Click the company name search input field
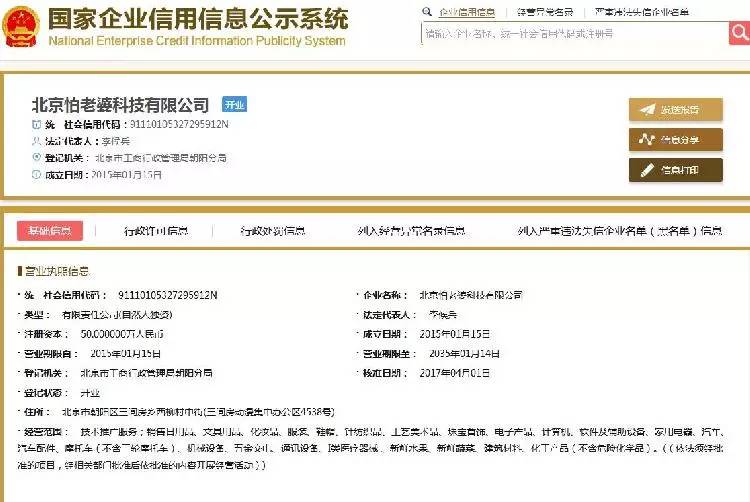Image resolution: width=750 pixels, height=502 pixels. point(568,33)
